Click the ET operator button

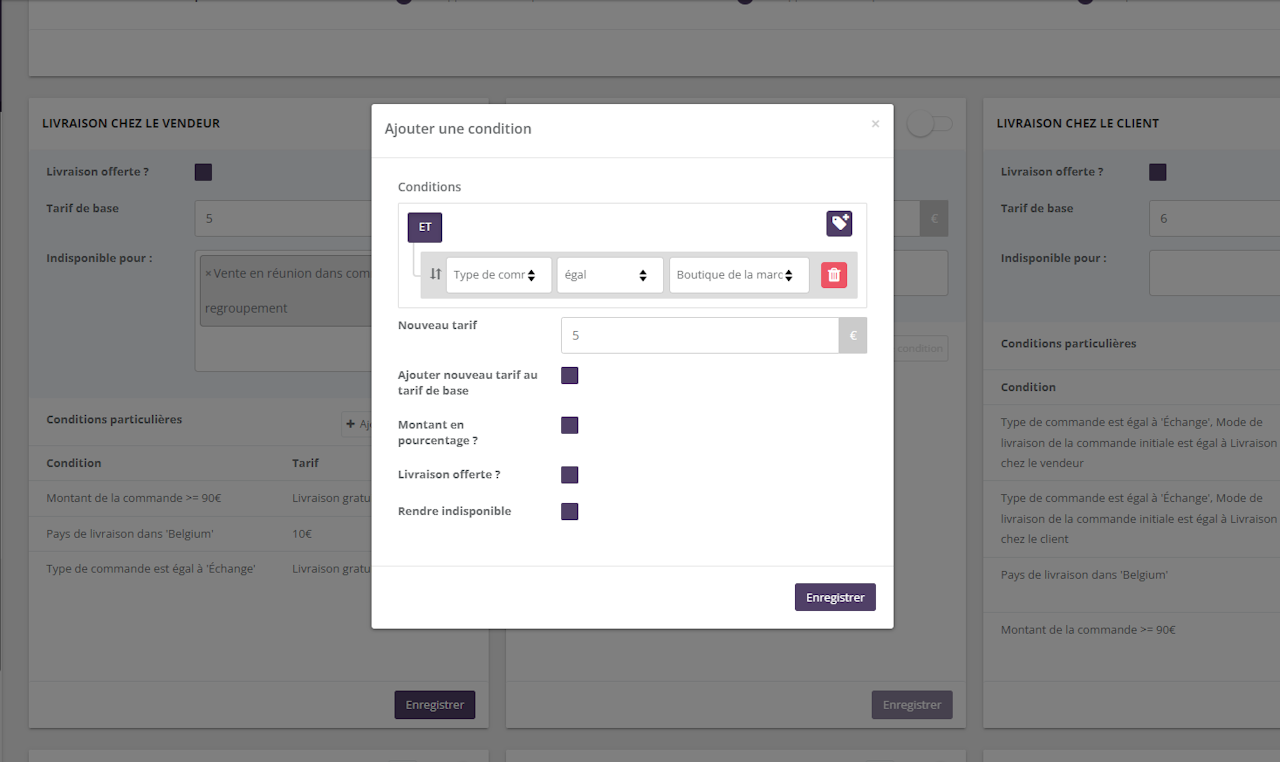coord(425,227)
